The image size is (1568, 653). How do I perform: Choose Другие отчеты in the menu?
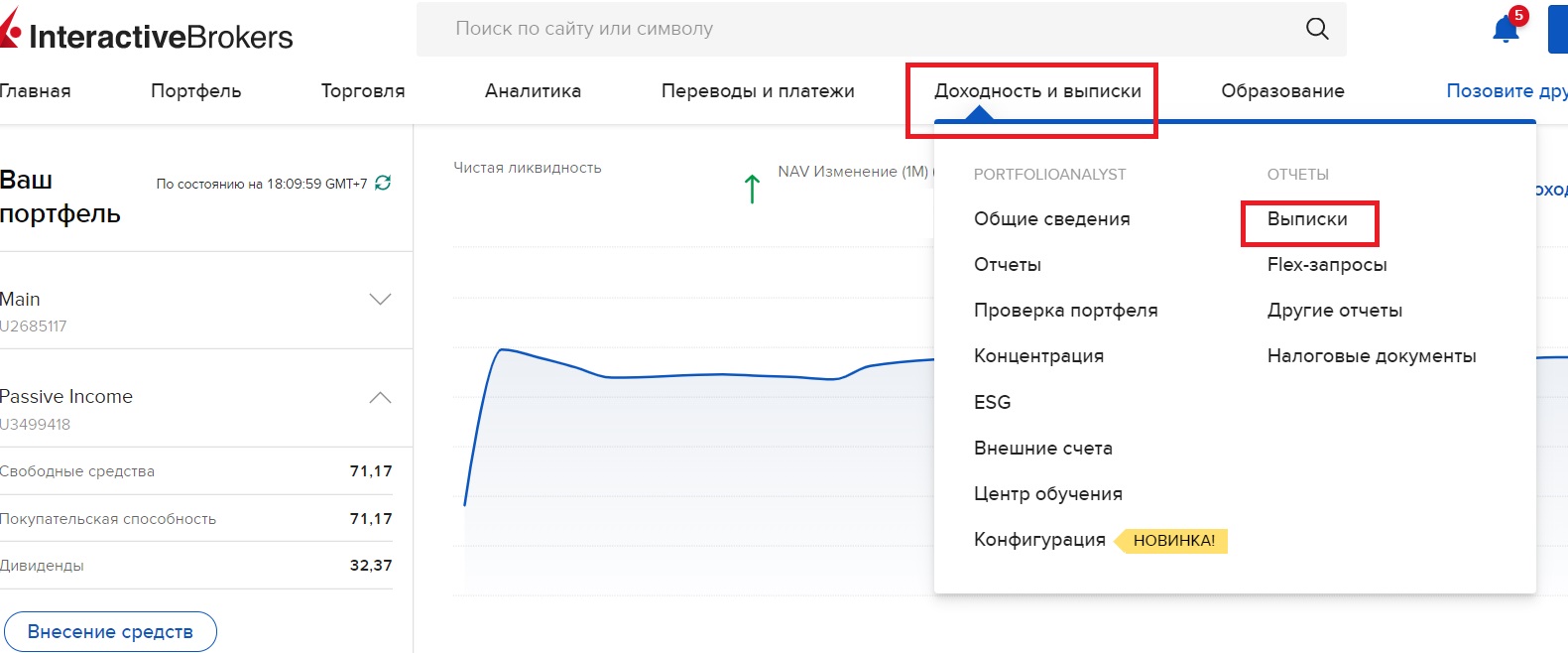[x=1334, y=311]
